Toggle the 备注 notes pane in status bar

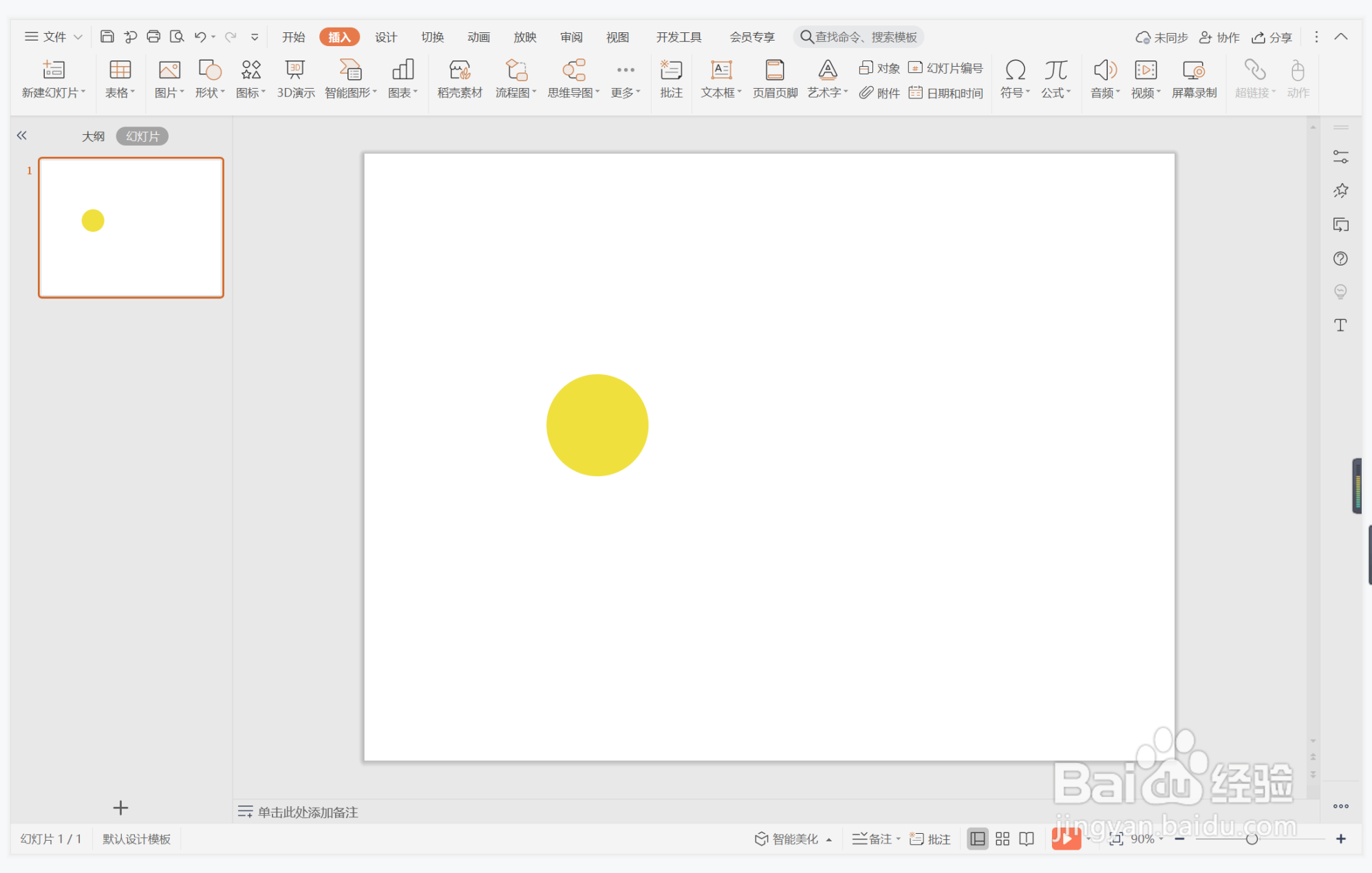874,839
